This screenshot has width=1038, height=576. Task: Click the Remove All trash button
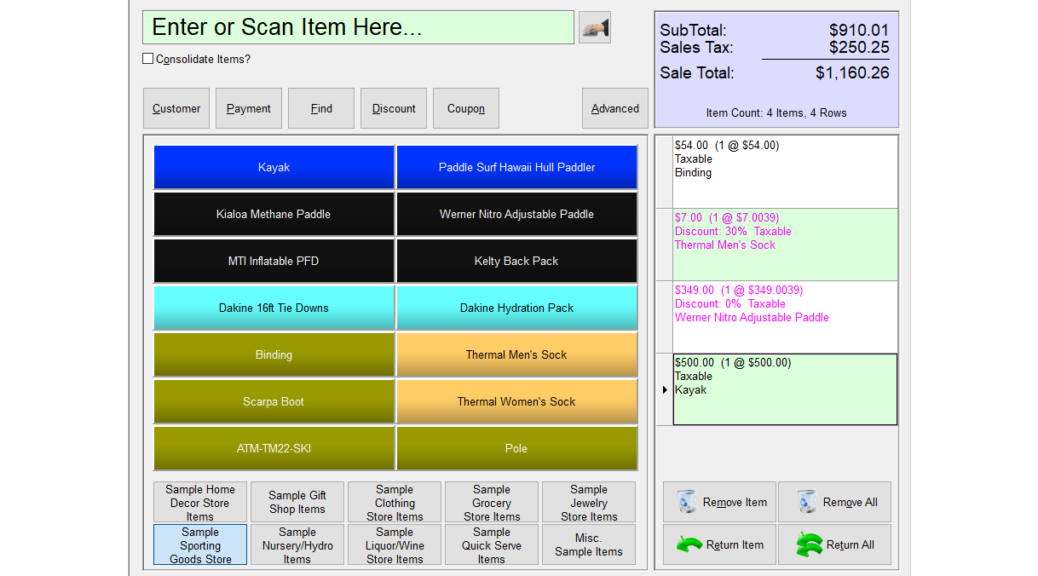[x=834, y=502]
